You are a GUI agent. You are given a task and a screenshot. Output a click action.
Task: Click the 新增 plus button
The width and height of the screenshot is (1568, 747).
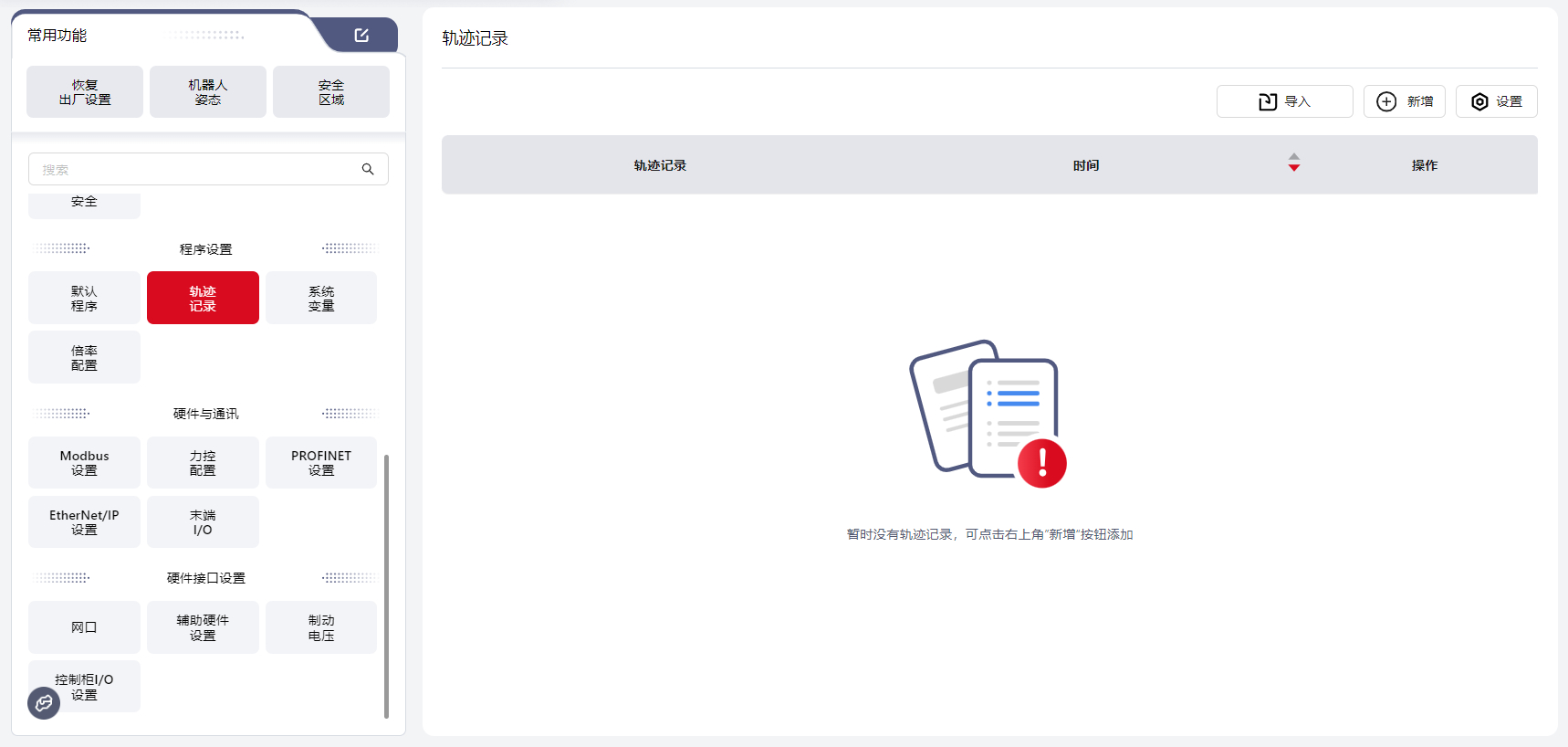tap(1404, 101)
